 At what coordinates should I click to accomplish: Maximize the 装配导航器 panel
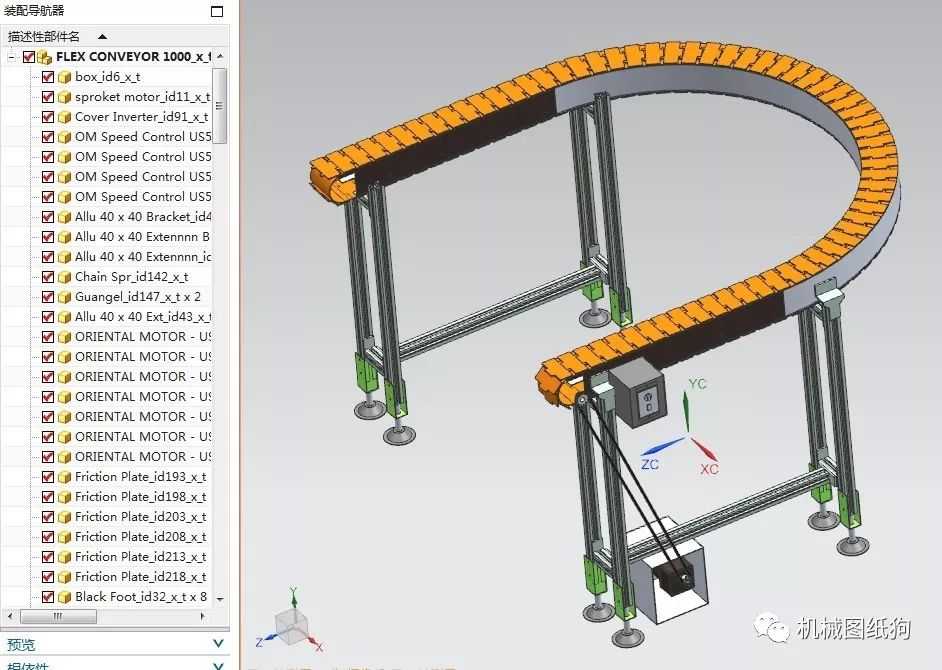(217, 11)
